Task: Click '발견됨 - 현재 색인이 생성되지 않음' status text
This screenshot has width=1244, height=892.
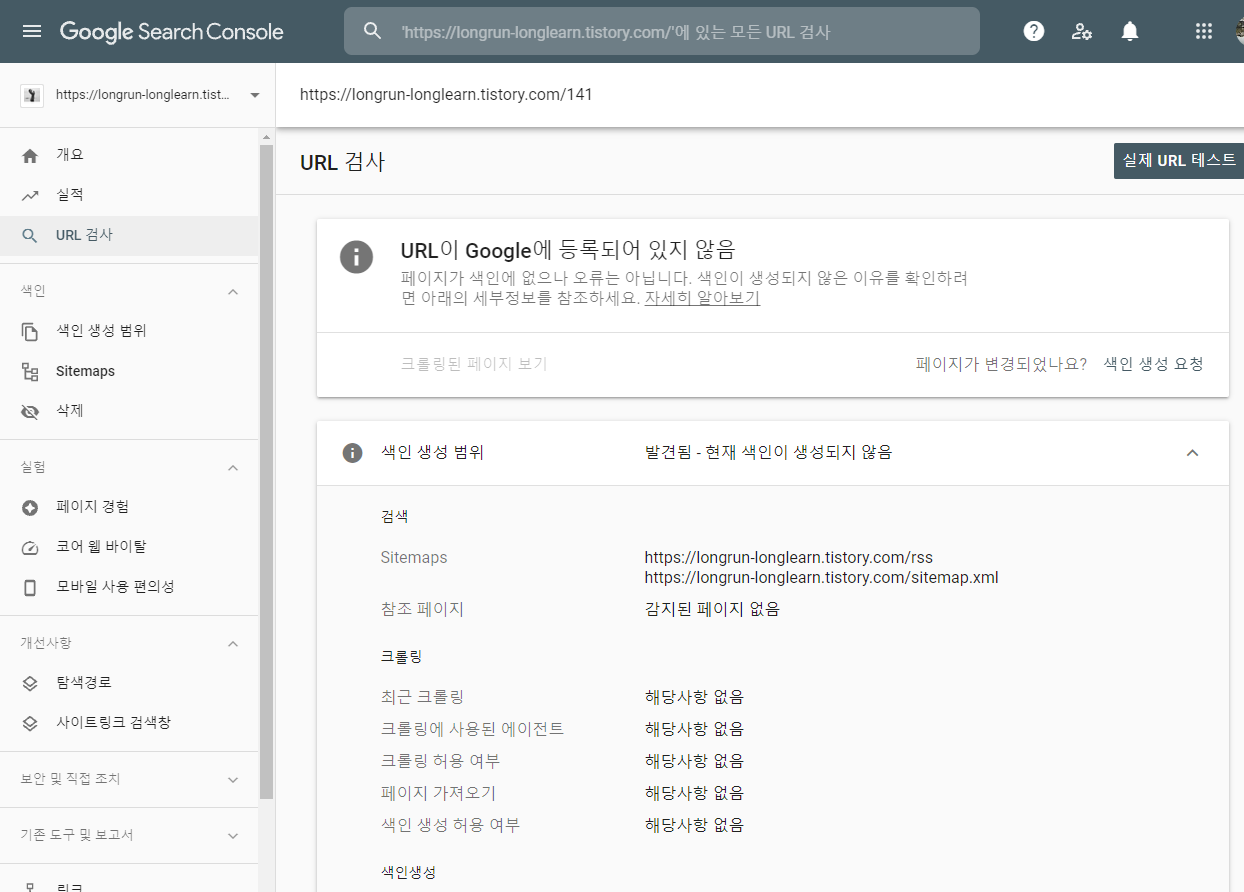Action: [768, 452]
